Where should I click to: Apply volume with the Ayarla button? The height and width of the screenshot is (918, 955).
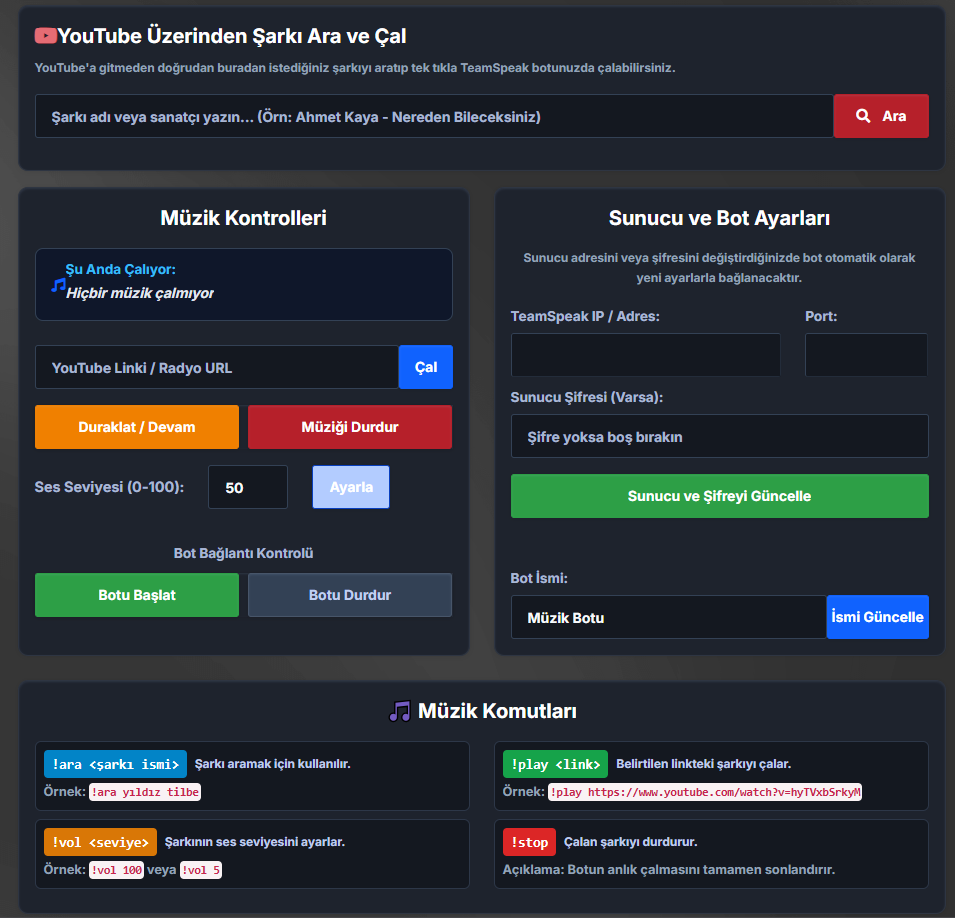(351, 487)
